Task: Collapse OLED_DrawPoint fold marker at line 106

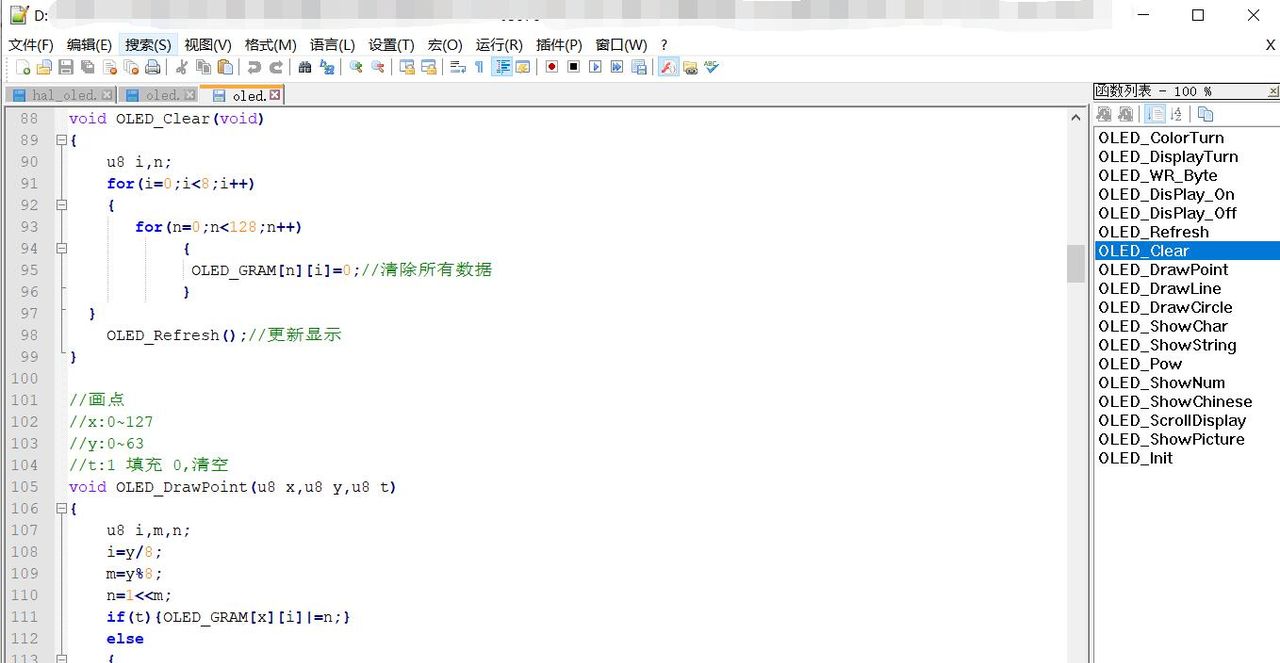Action: coord(61,509)
